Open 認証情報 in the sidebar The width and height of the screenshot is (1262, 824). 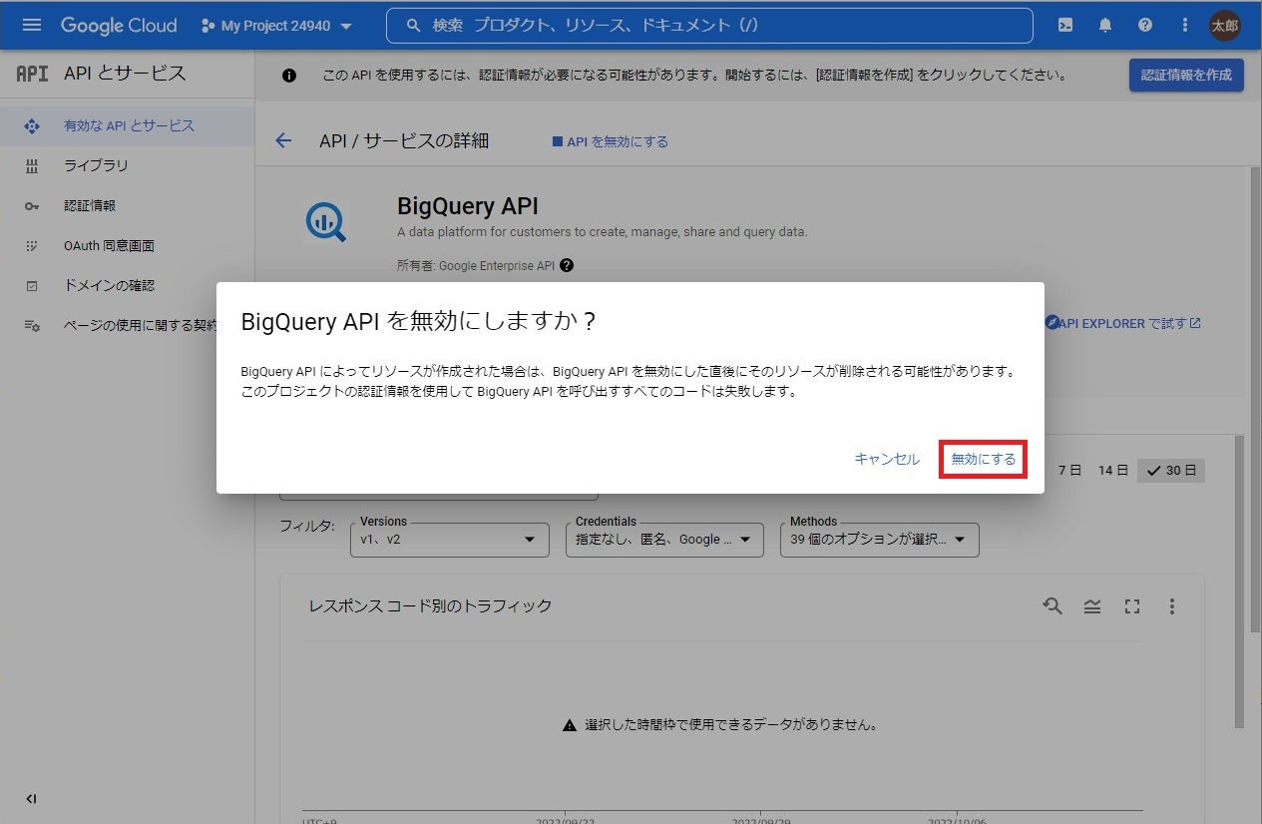pyautogui.click(x=127, y=206)
